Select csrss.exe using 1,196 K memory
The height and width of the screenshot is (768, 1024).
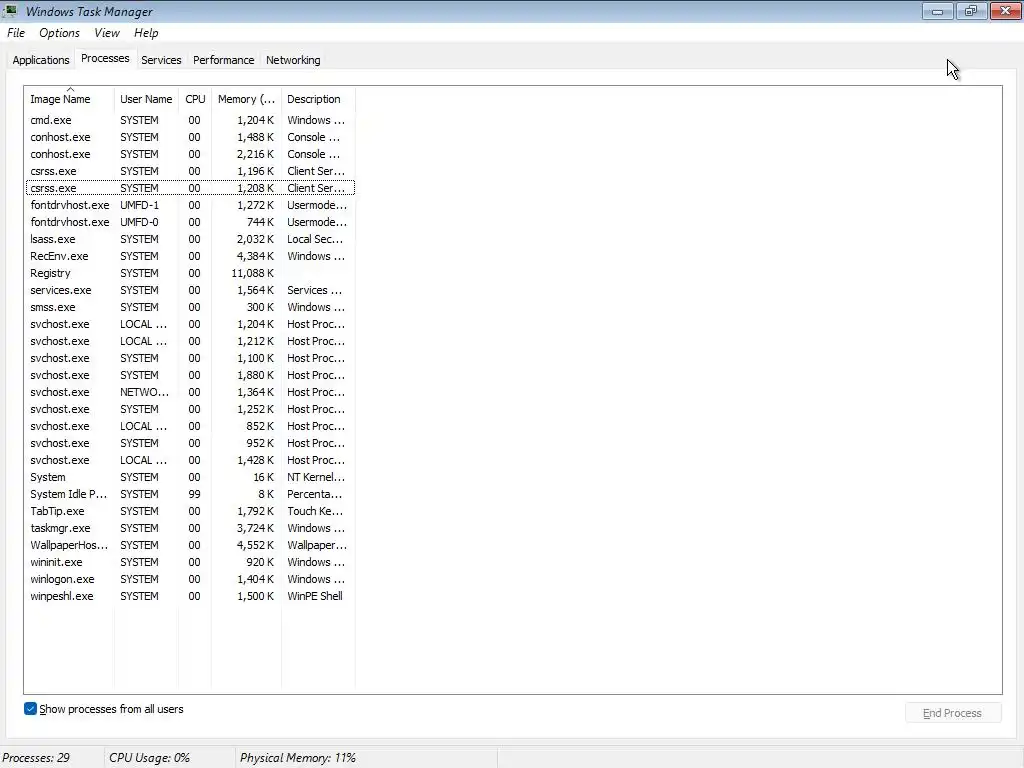pyautogui.click(x=190, y=171)
